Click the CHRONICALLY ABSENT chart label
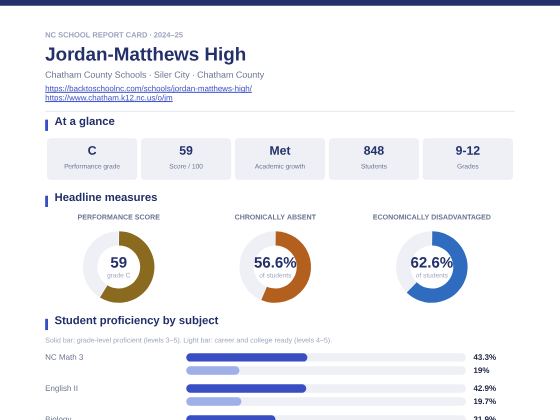Screen dimensions: 560x420 click(275, 217)
